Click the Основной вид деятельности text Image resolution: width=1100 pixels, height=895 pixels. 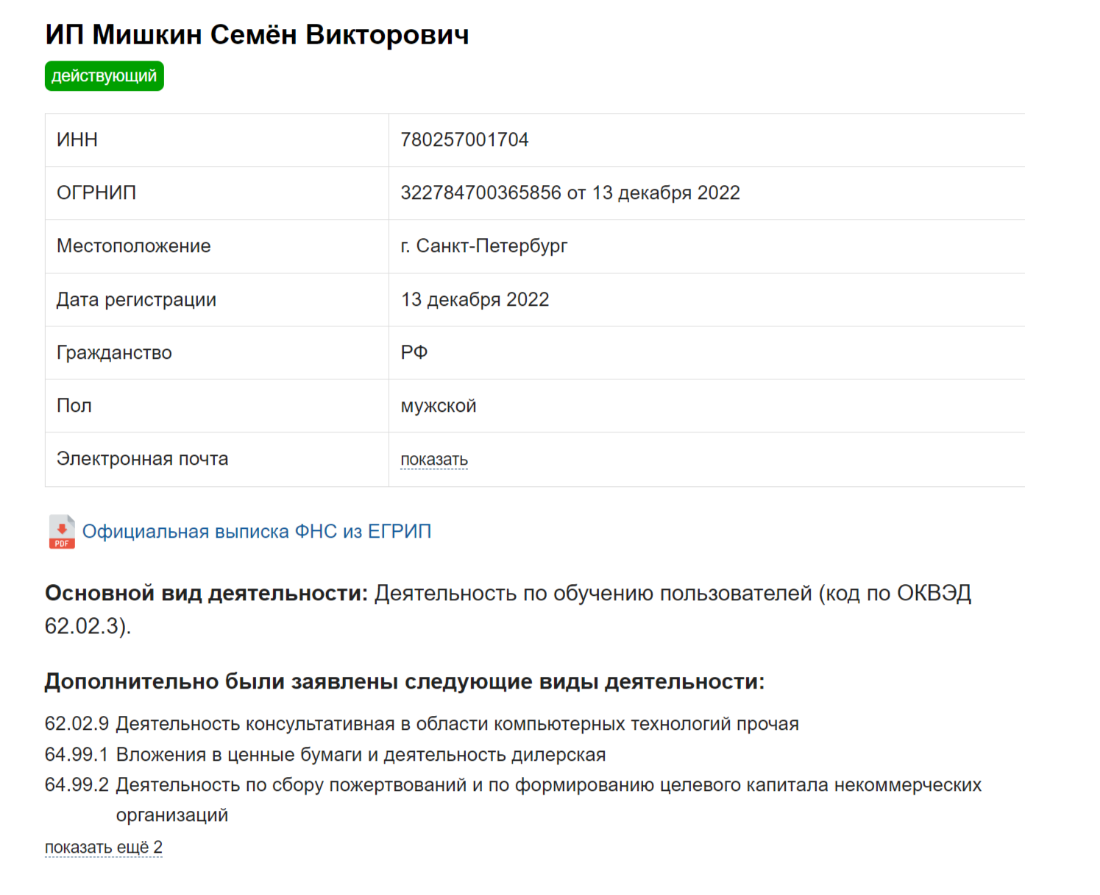[x=206, y=593]
